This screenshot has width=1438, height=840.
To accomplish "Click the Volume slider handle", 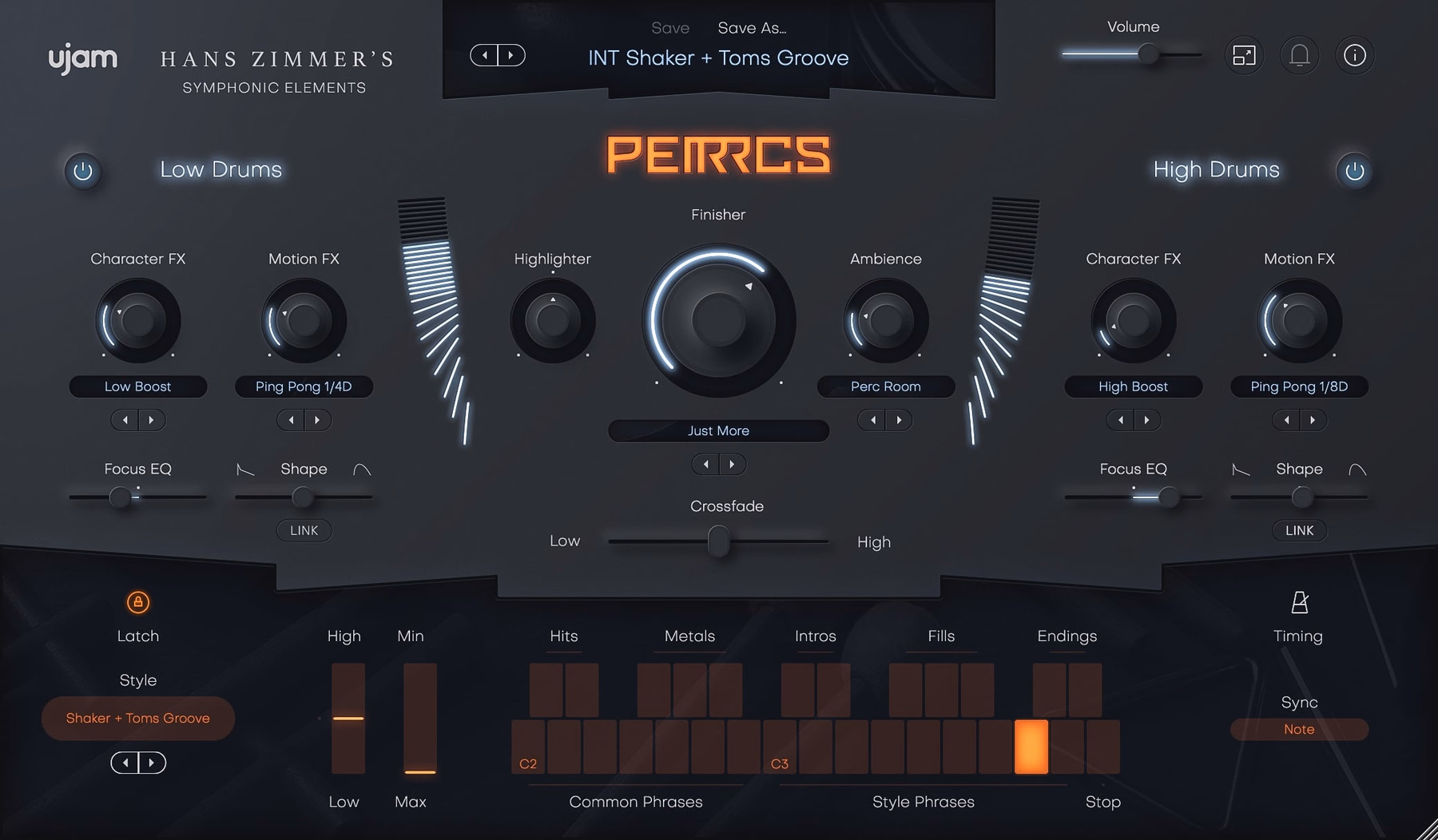I will tap(1148, 54).
